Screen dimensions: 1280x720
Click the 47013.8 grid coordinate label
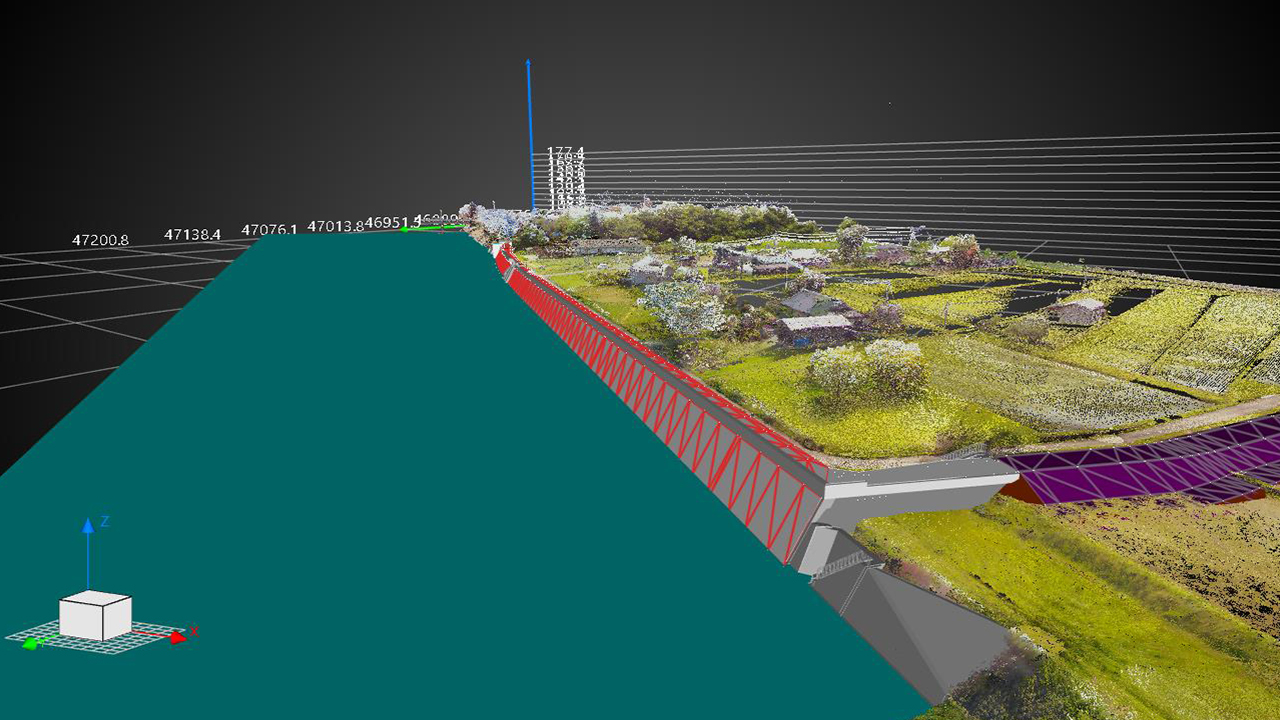click(x=335, y=227)
